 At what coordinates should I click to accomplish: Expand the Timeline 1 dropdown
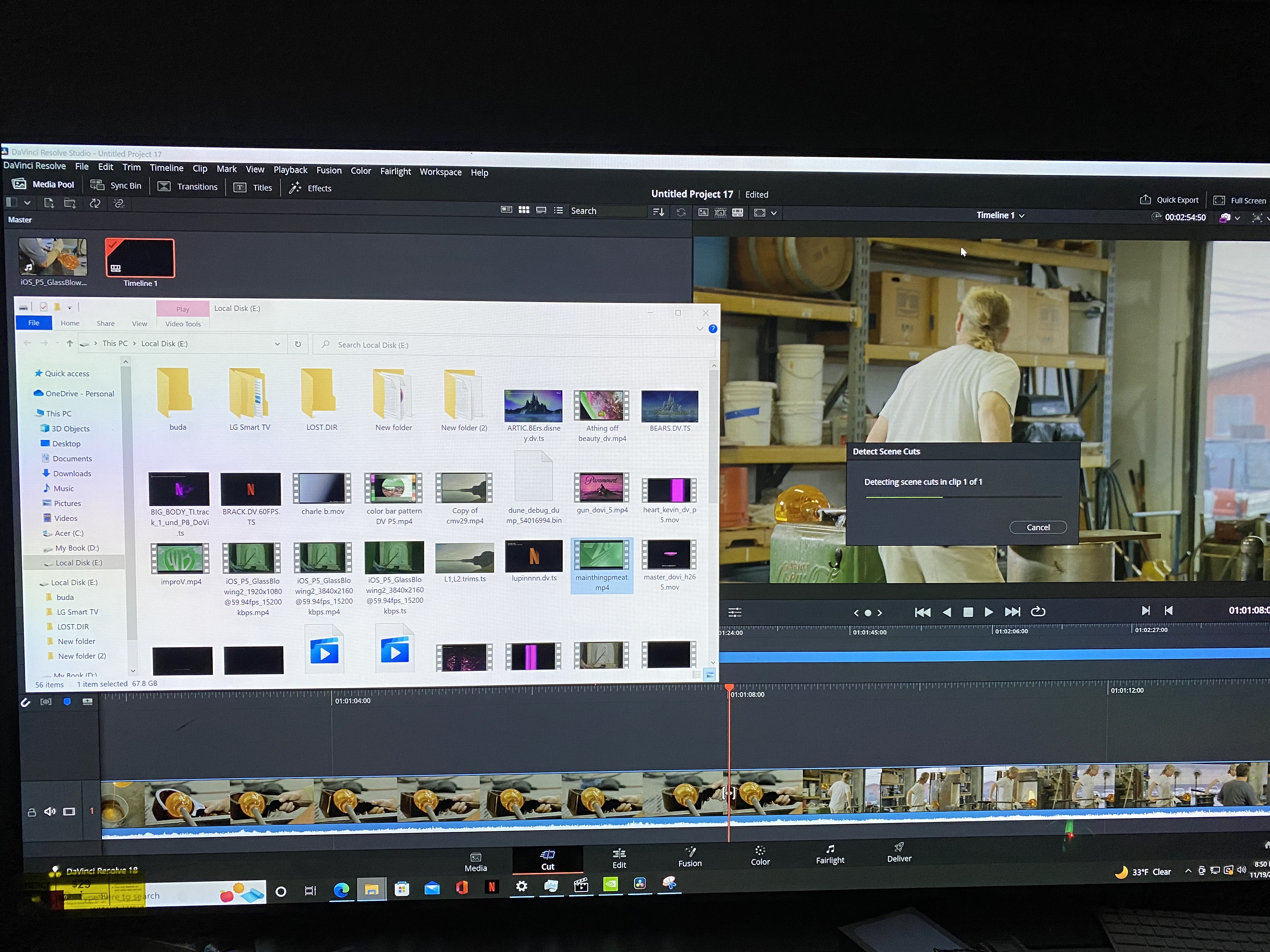click(x=1021, y=216)
